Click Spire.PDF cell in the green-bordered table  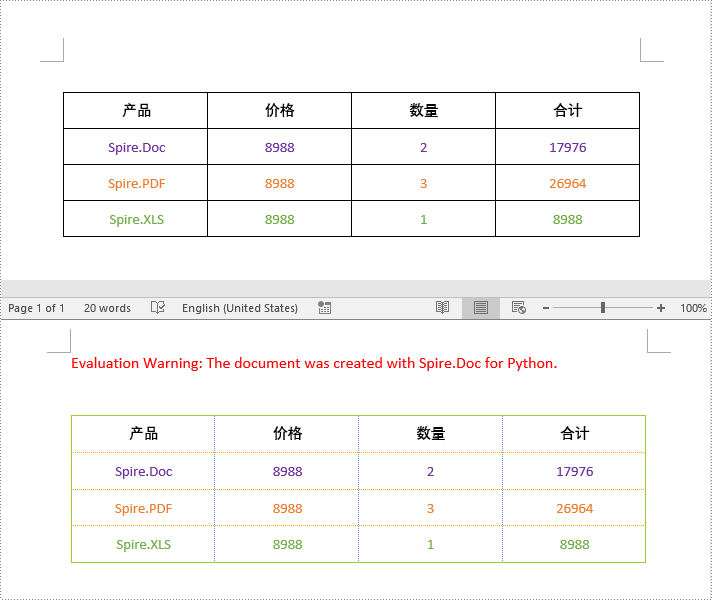[x=143, y=508]
